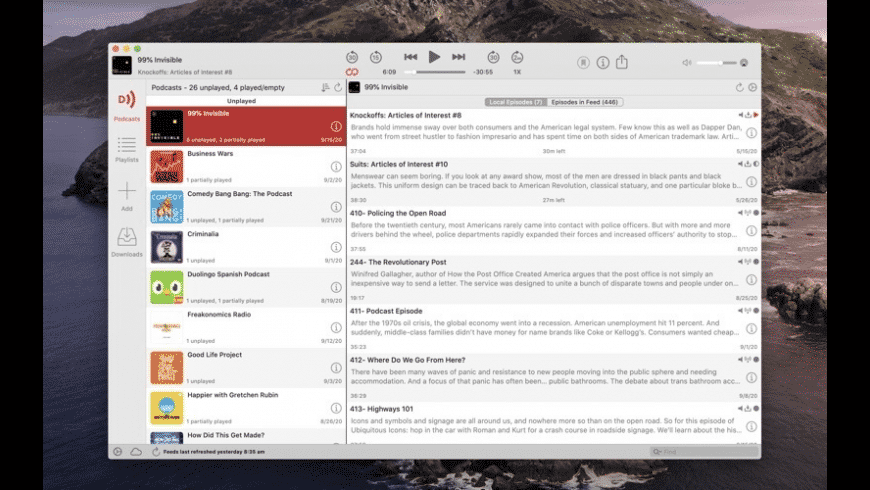Refresh the podcasts list
This screenshot has width=870, height=490.
tap(338, 88)
